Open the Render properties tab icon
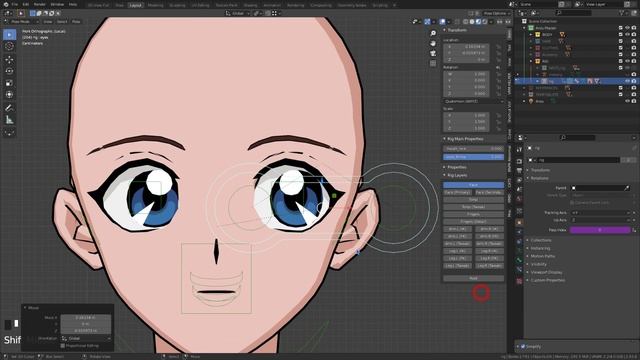640x360 pixels. pyautogui.click(x=519, y=161)
